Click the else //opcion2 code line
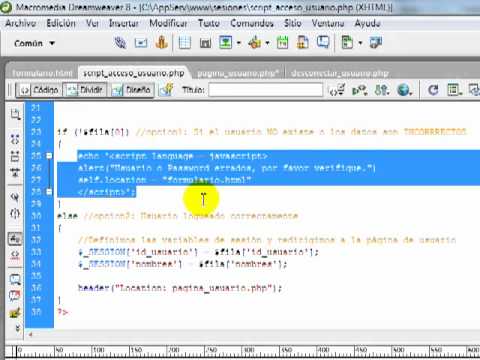Viewport: 480px width, 360px height. pos(177,216)
